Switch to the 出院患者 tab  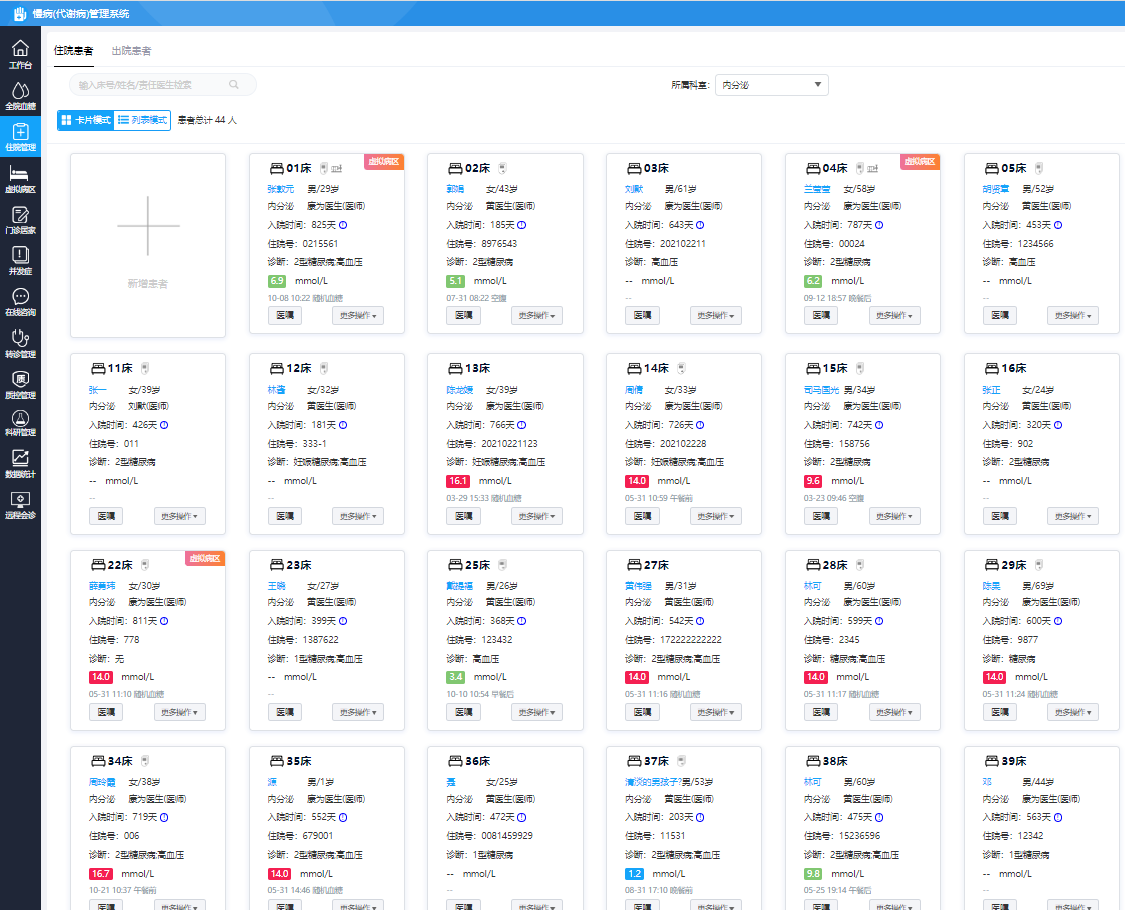tap(131, 51)
